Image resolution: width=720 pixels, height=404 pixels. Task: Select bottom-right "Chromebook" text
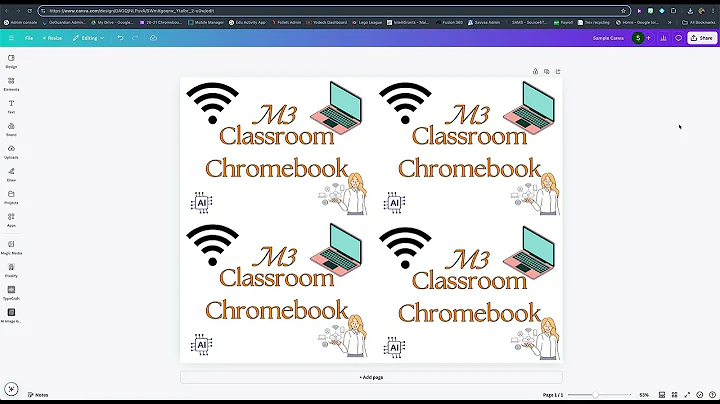coord(469,313)
